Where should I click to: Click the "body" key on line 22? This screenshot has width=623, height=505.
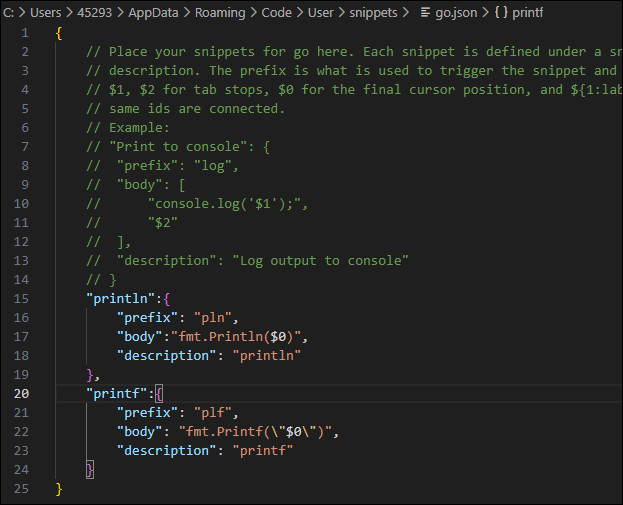tap(139, 431)
